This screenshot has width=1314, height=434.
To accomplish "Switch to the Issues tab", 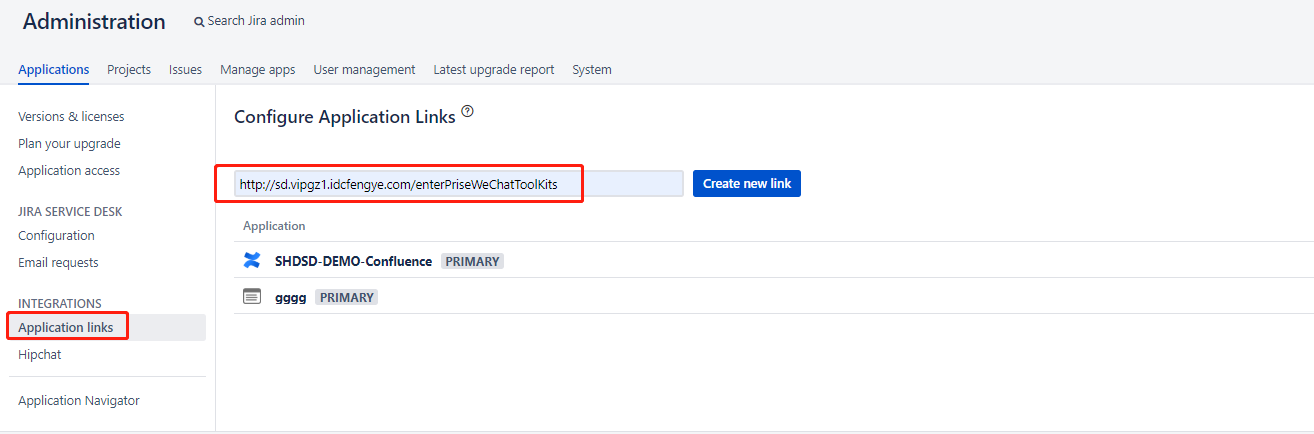I will pyautogui.click(x=185, y=69).
